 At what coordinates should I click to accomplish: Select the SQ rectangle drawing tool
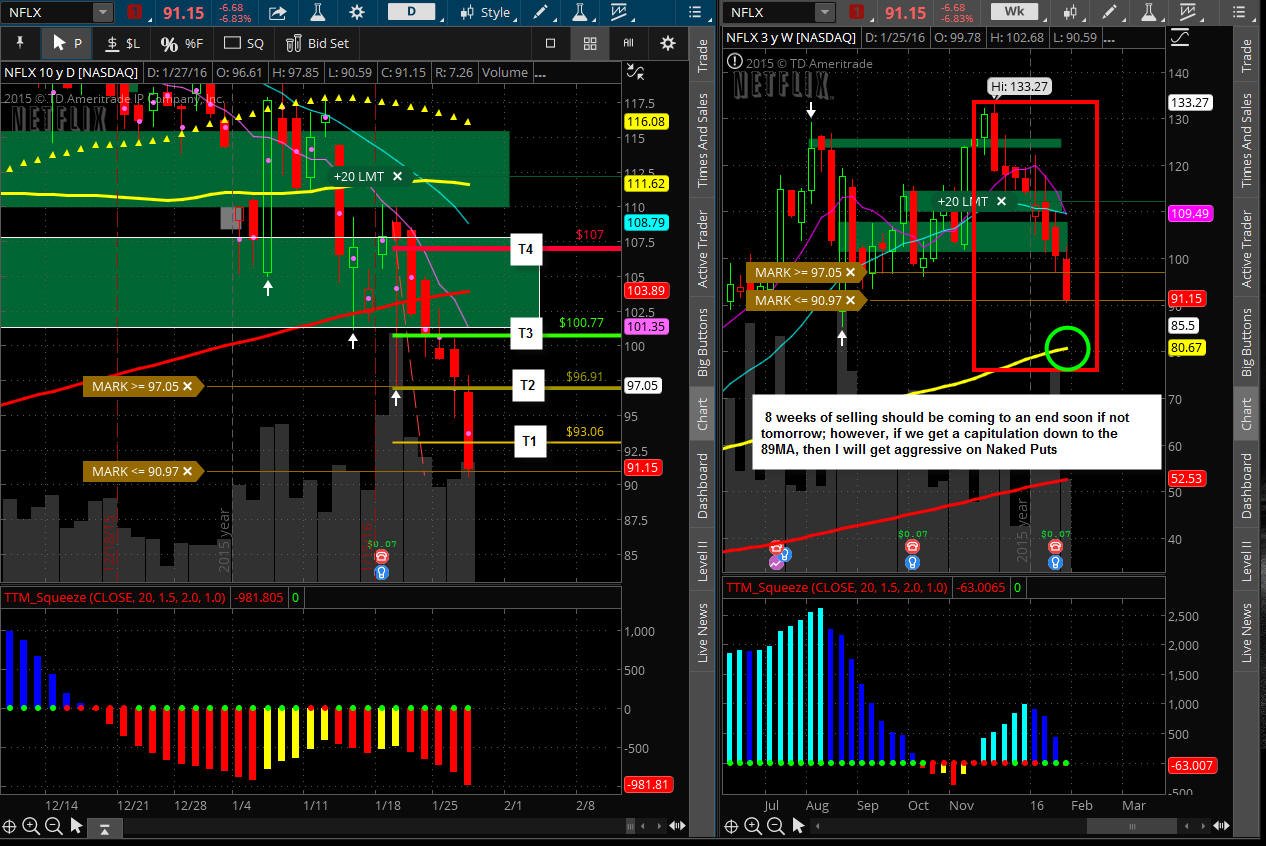[x=244, y=43]
